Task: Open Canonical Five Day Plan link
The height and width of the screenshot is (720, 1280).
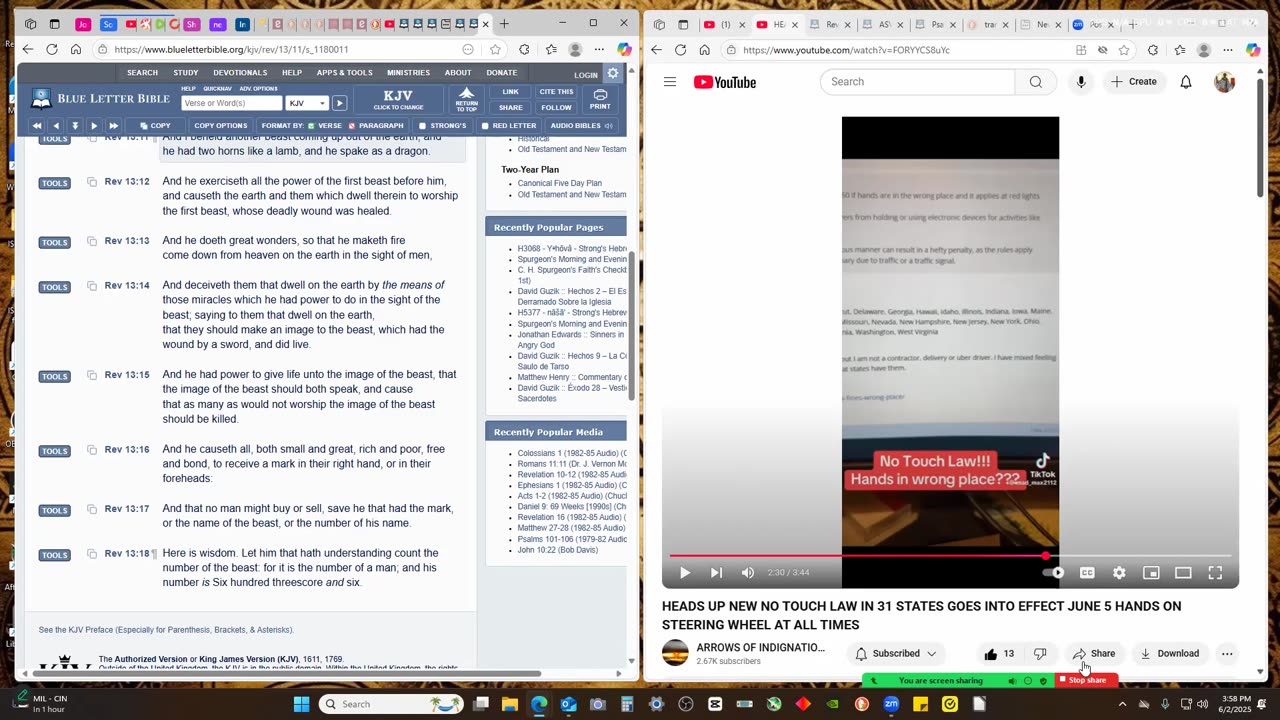Action: pos(559,183)
